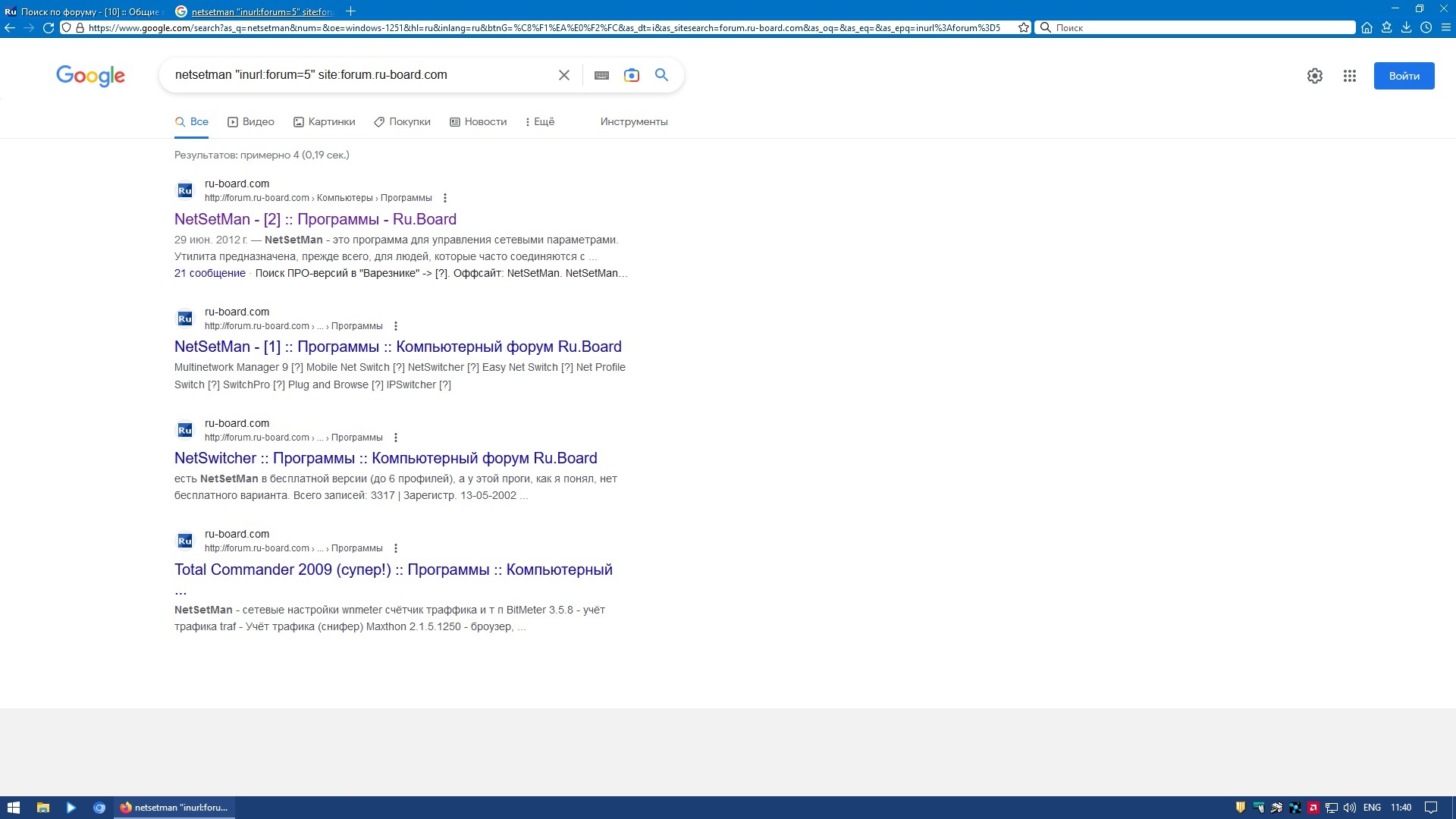The width and height of the screenshot is (1456, 819).
Task: Switch to Картинки results tab
Action: coord(325,122)
